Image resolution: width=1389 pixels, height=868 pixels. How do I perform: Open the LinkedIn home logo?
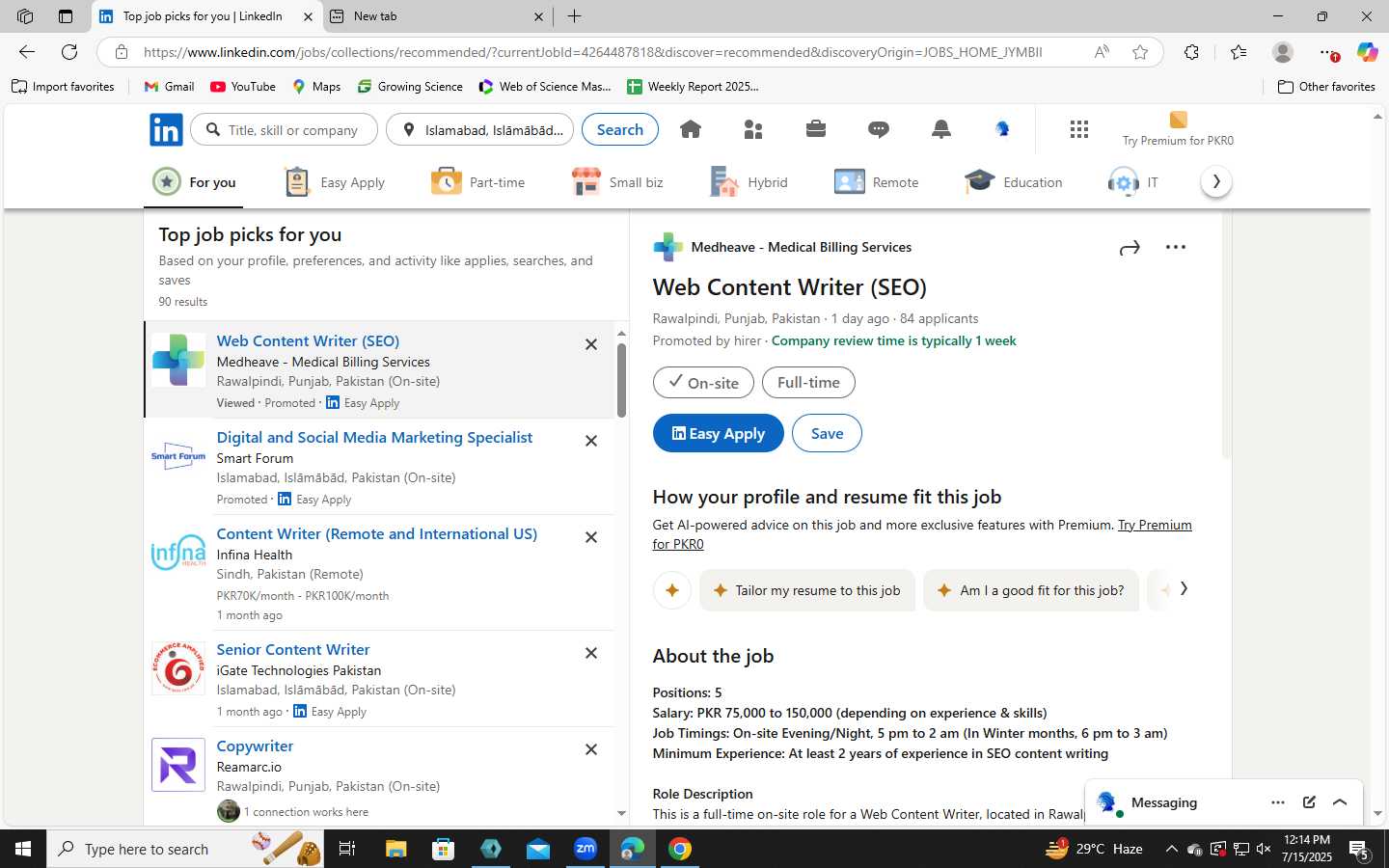click(166, 129)
